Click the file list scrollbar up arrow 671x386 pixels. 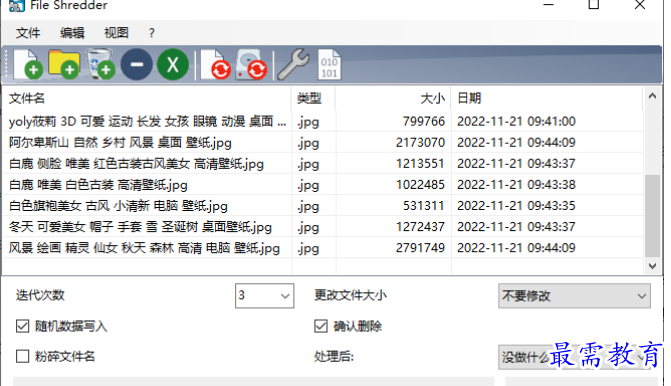pos(652,96)
